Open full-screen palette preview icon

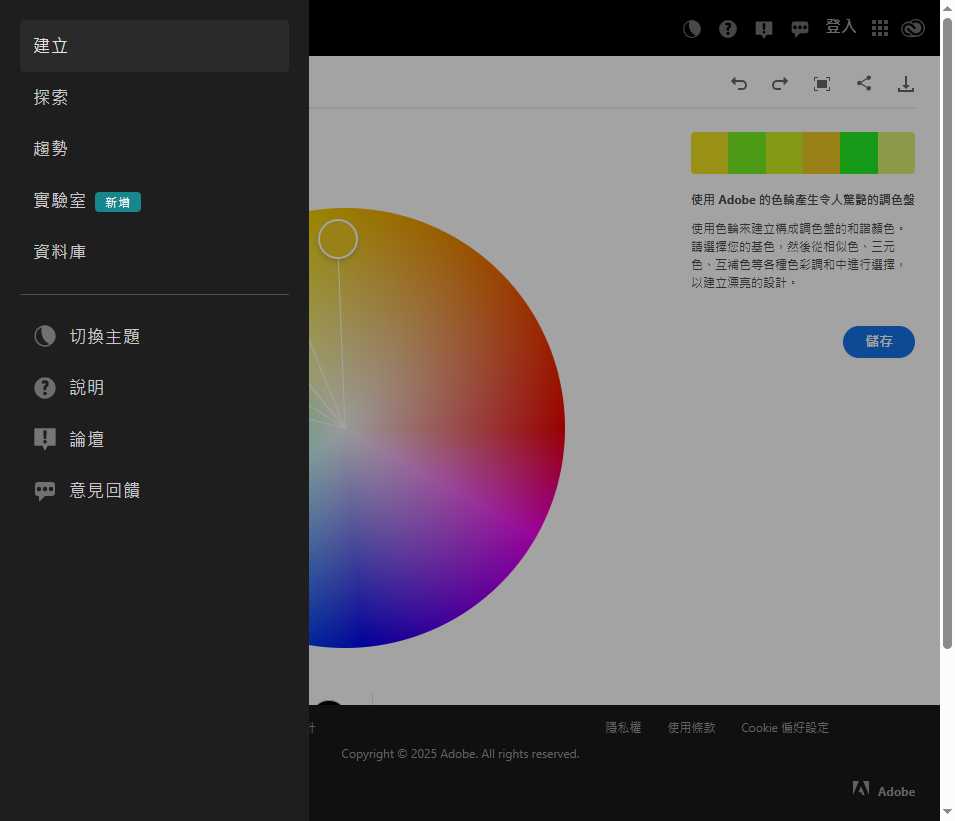tap(822, 84)
